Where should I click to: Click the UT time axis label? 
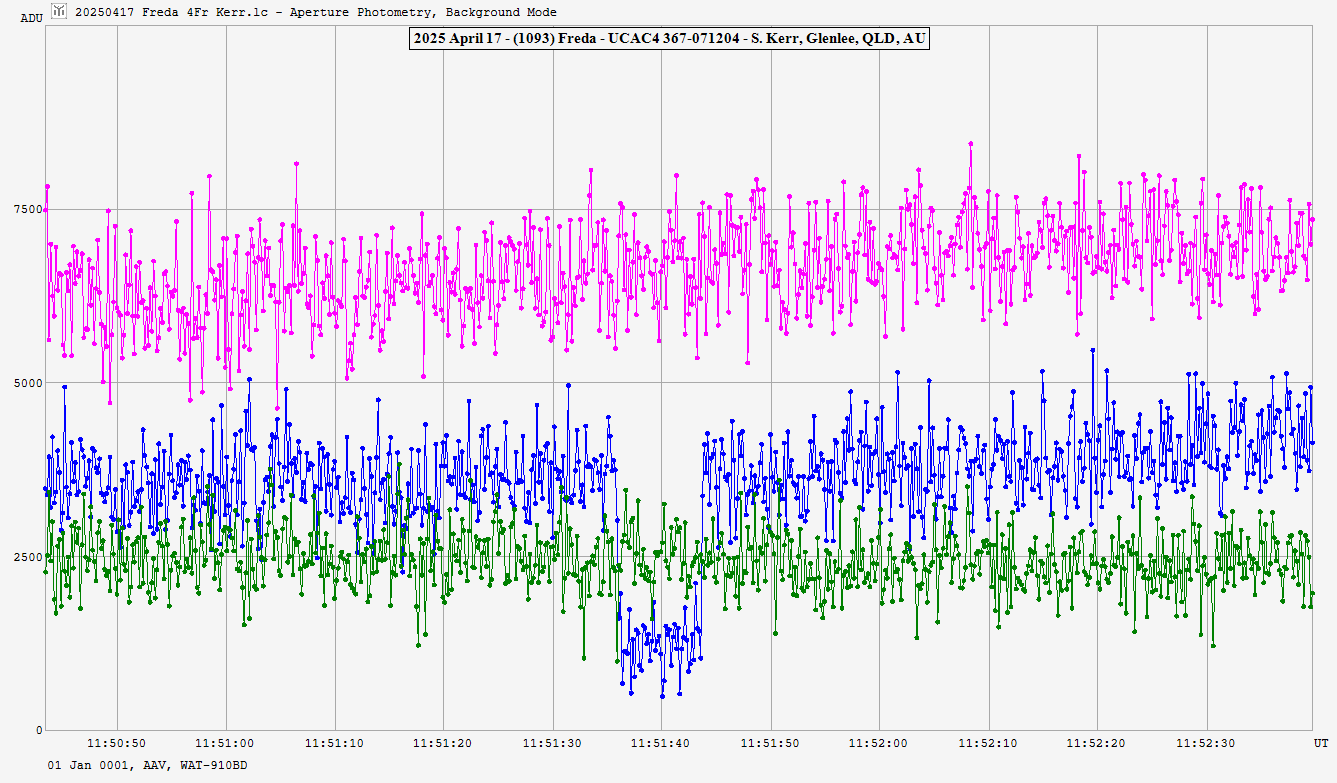coord(1320,743)
